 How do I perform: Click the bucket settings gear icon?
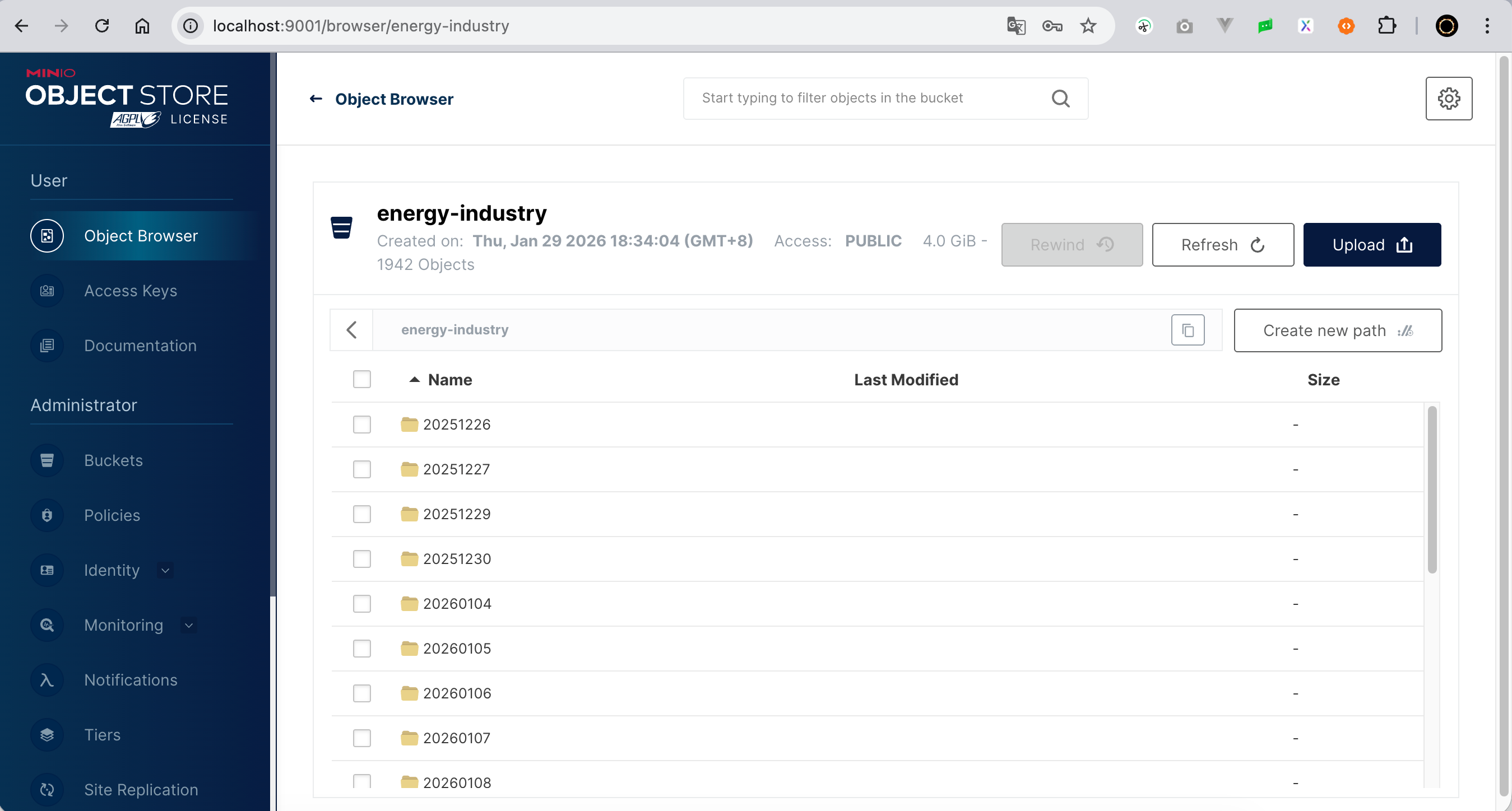[x=1448, y=99]
